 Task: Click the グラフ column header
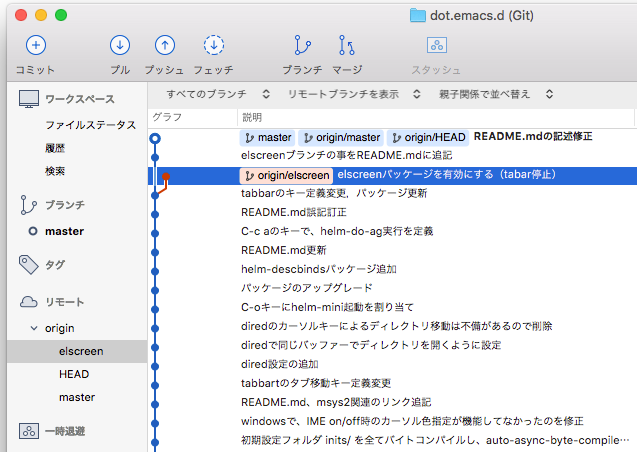tap(167, 117)
